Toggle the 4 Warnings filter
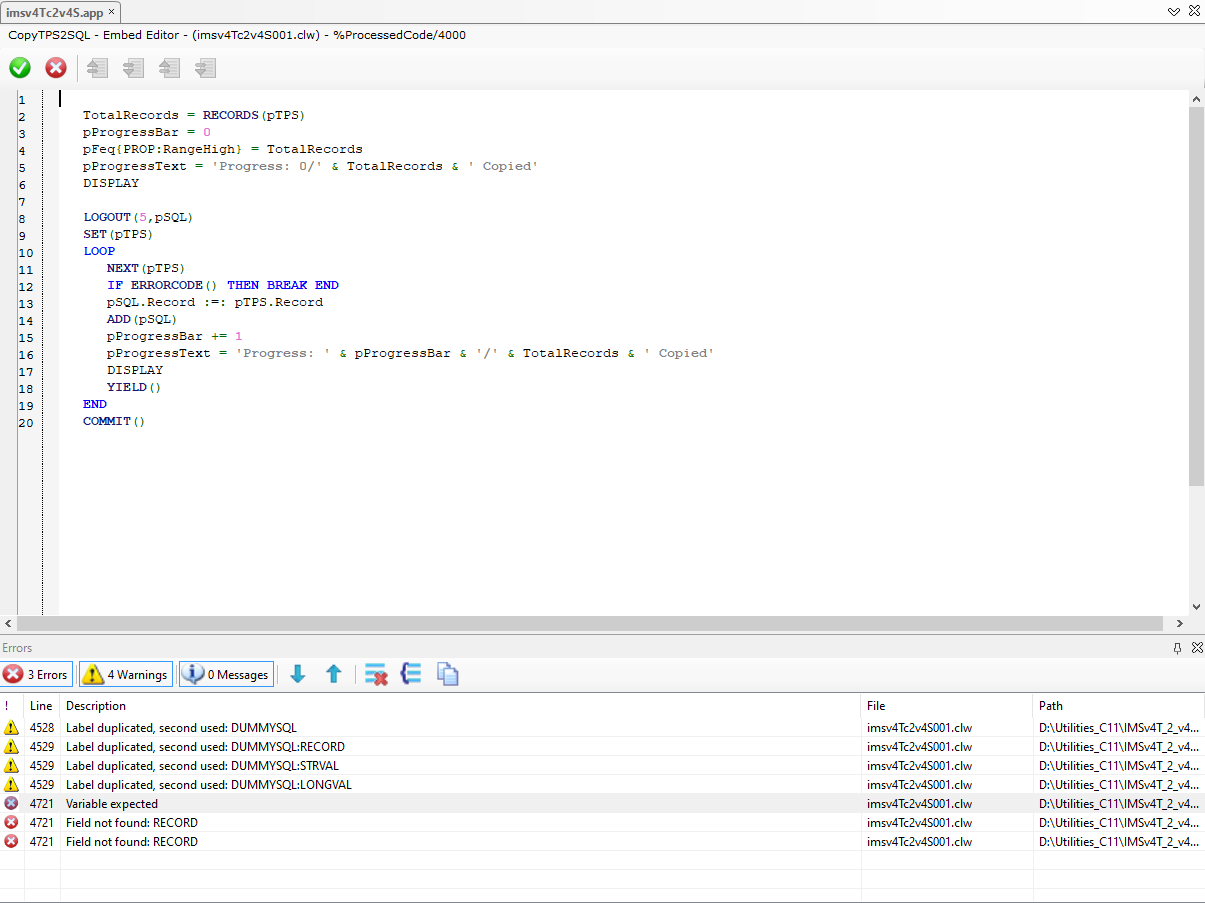The height and width of the screenshot is (903, 1205). [x=125, y=675]
